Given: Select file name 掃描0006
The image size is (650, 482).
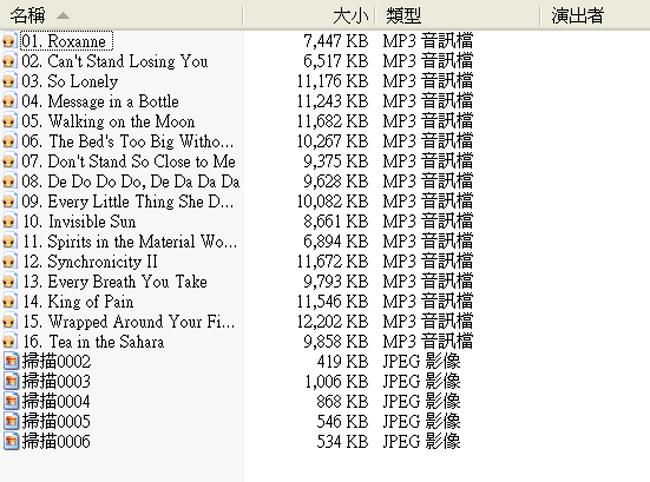Looking at the screenshot, I should tap(56, 441).
